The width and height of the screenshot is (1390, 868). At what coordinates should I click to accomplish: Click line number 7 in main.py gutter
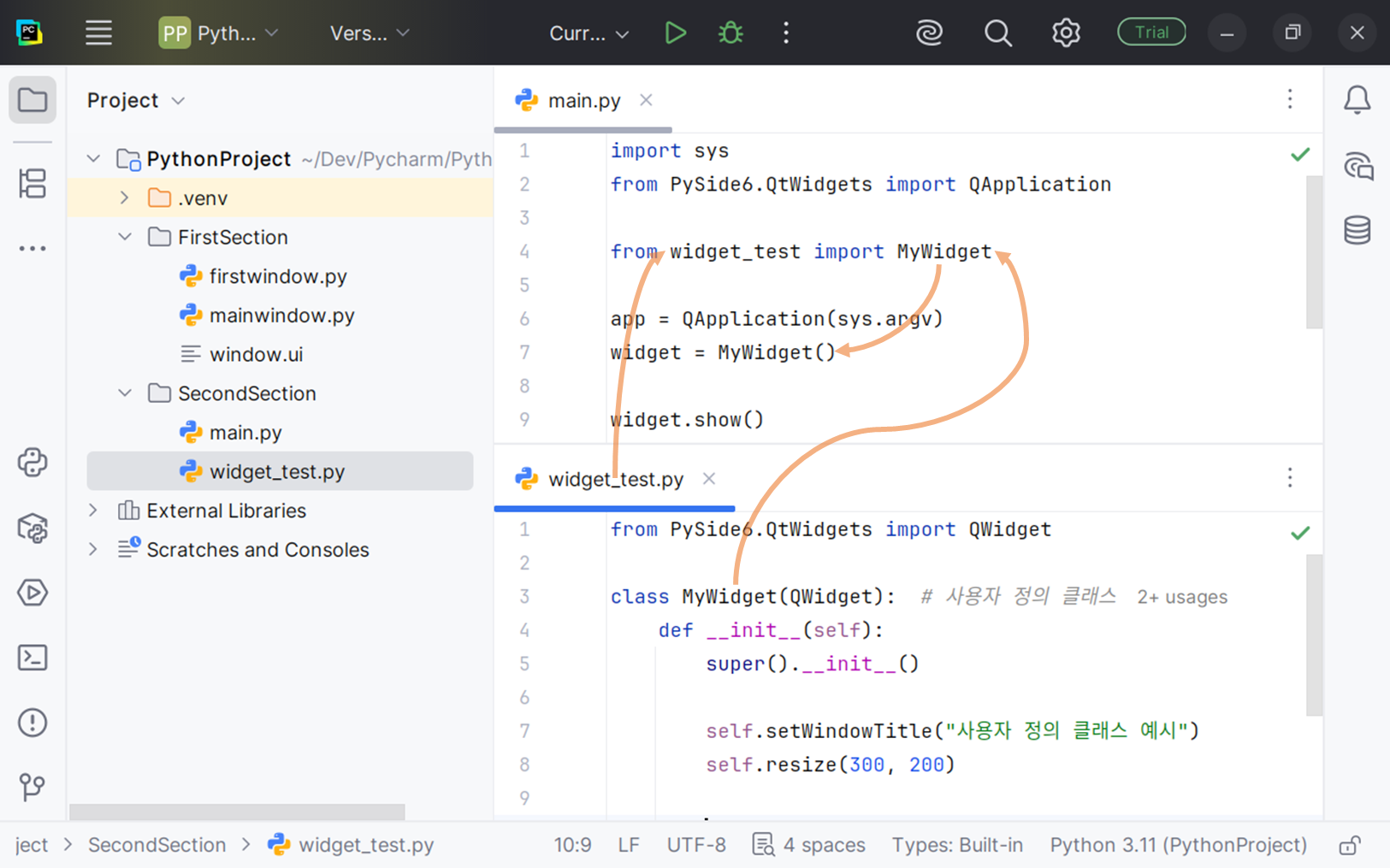pyautogui.click(x=524, y=352)
